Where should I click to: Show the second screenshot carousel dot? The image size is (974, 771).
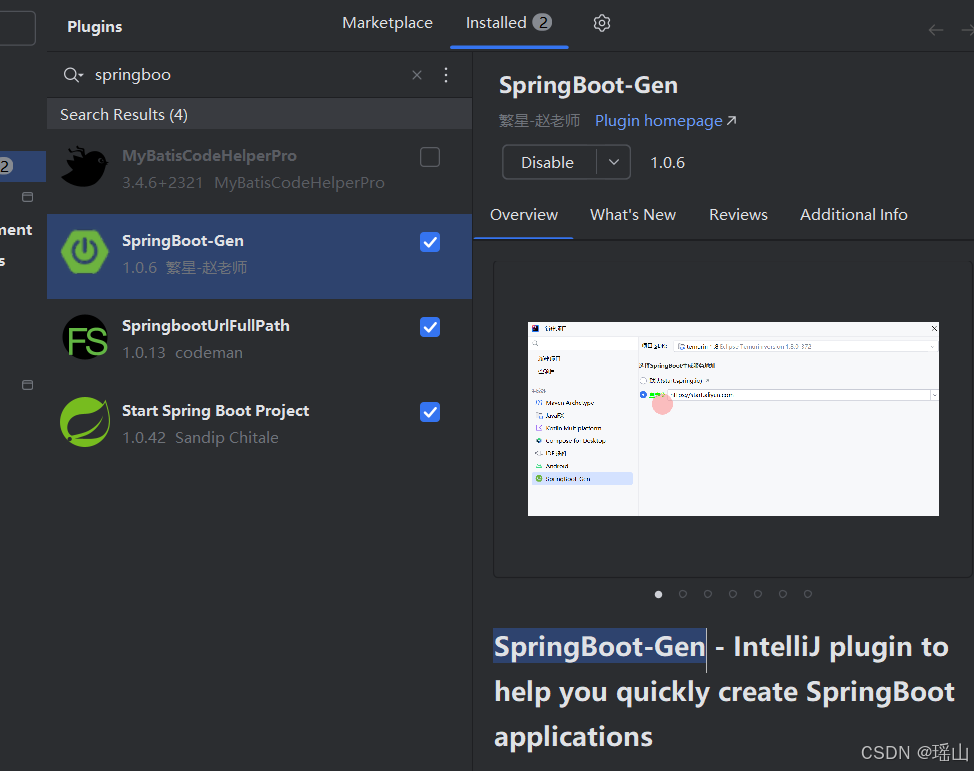pyautogui.click(x=683, y=594)
